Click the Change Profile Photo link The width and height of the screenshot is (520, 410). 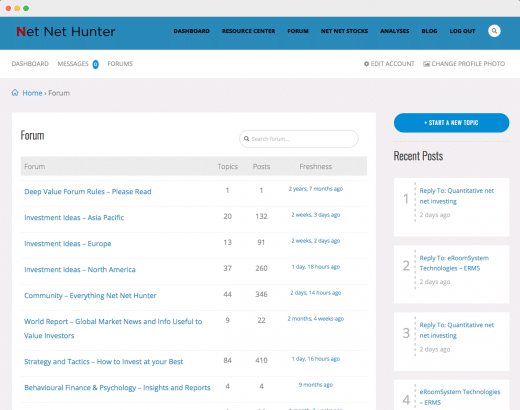pos(468,64)
